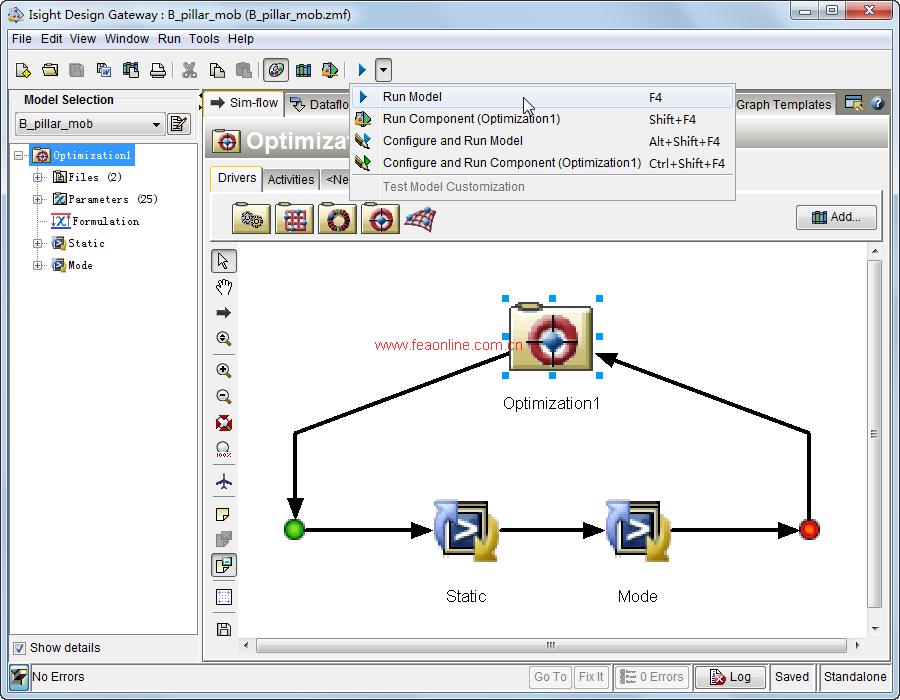The width and height of the screenshot is (900, 700).
Task: Expand the Parameters (25) tree node
Action: coord(38,200)
